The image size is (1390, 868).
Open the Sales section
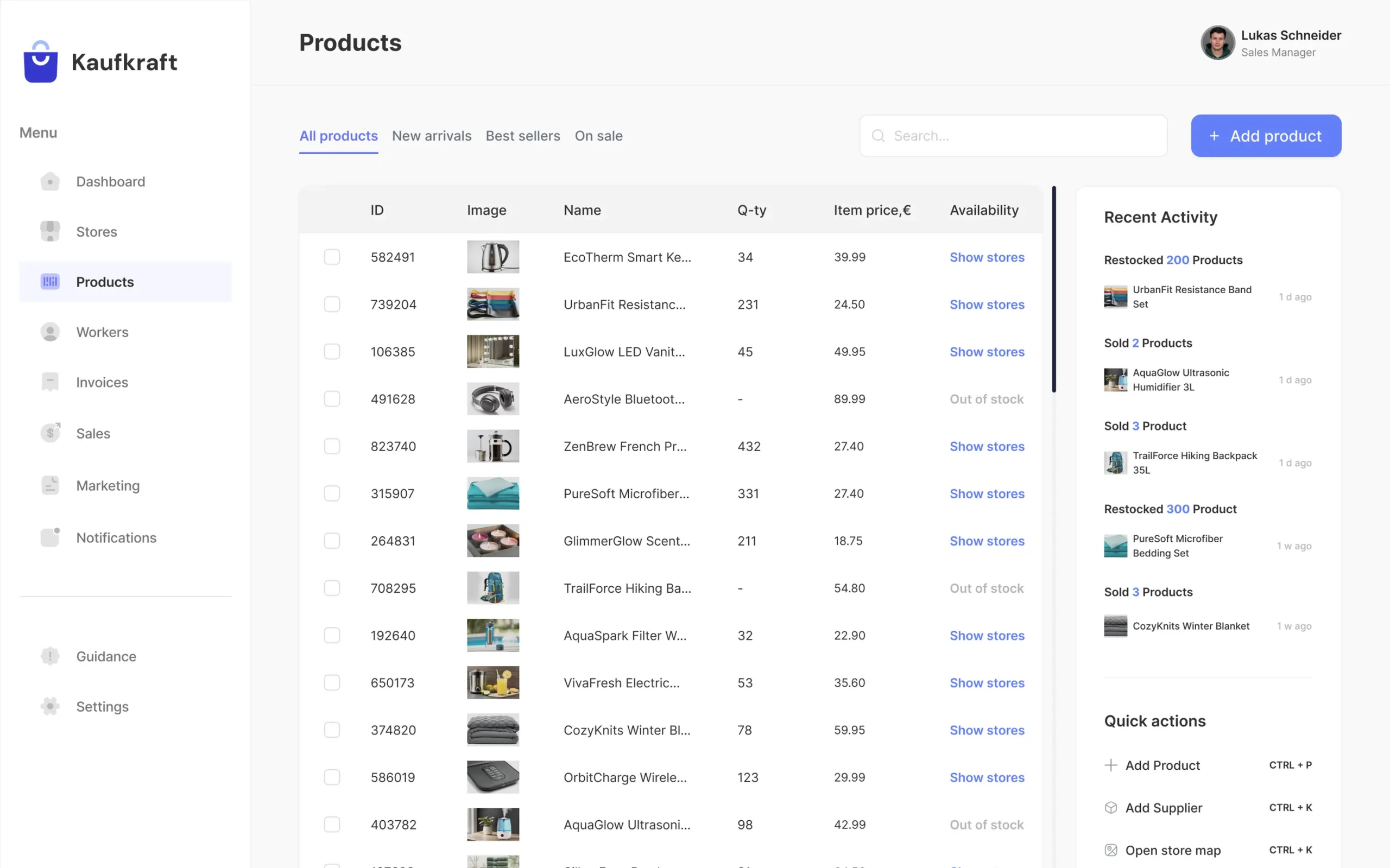(92, 433)
